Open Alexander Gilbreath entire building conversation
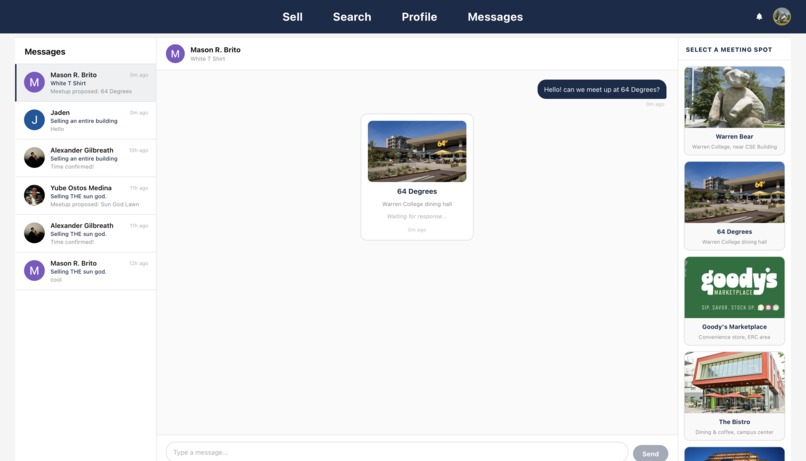 tap(86, 158)
